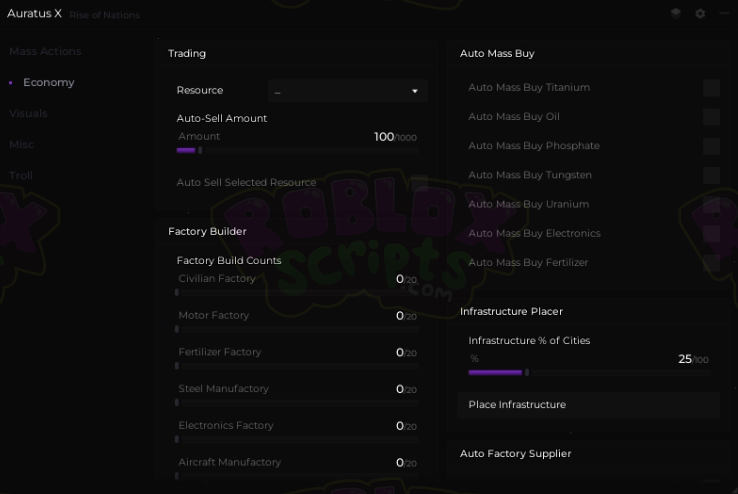
Task: Open the Troll sidebar tab
Action: coord(21,175)
